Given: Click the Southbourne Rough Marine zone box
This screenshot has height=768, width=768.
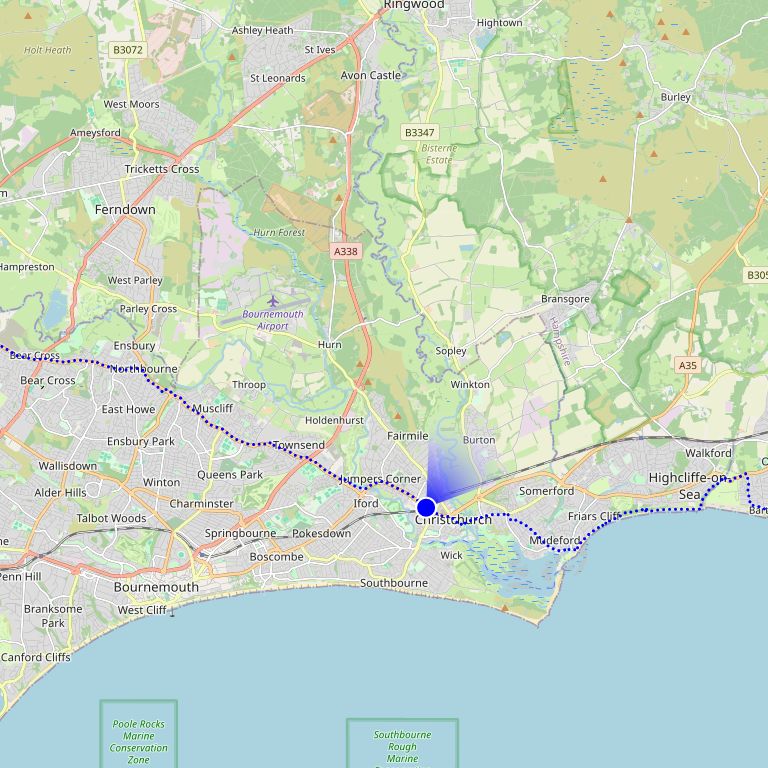Looking at the screenshot, I should point(403,744).
